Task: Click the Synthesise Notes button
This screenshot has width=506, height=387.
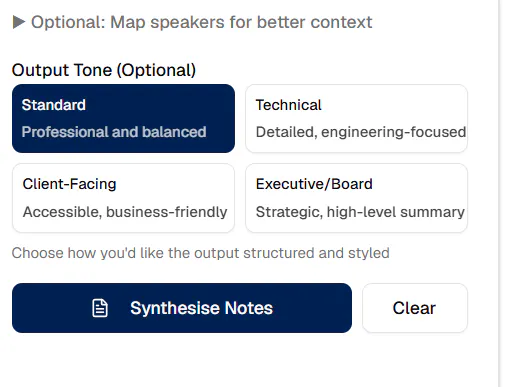Action: [182, 308]
